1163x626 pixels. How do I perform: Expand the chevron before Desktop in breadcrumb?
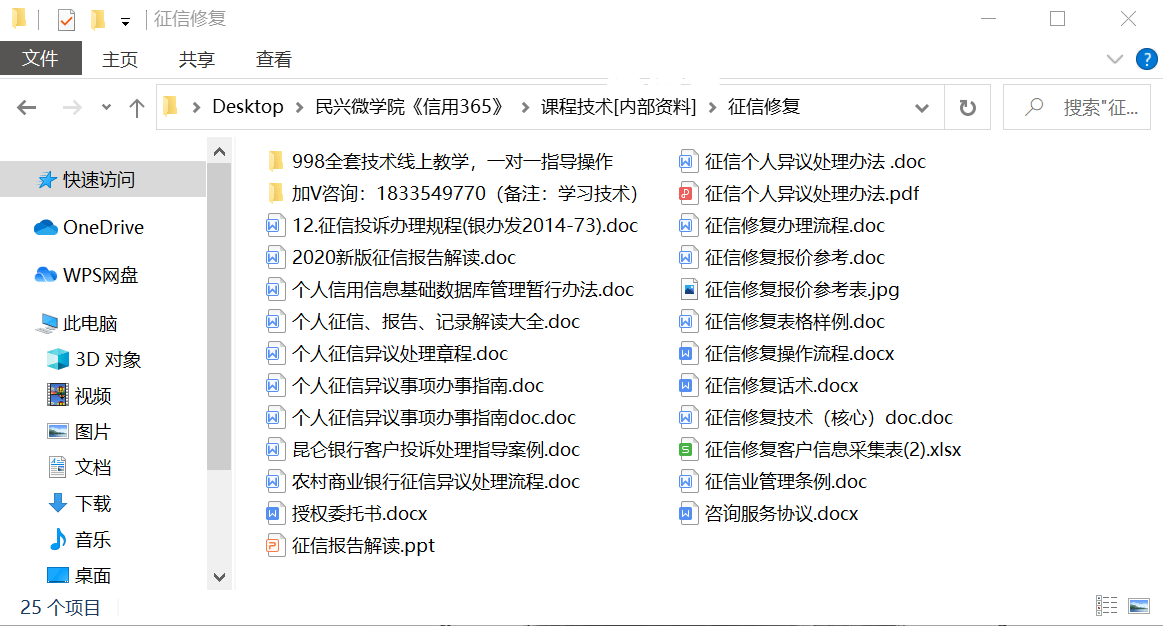[197, 108]
